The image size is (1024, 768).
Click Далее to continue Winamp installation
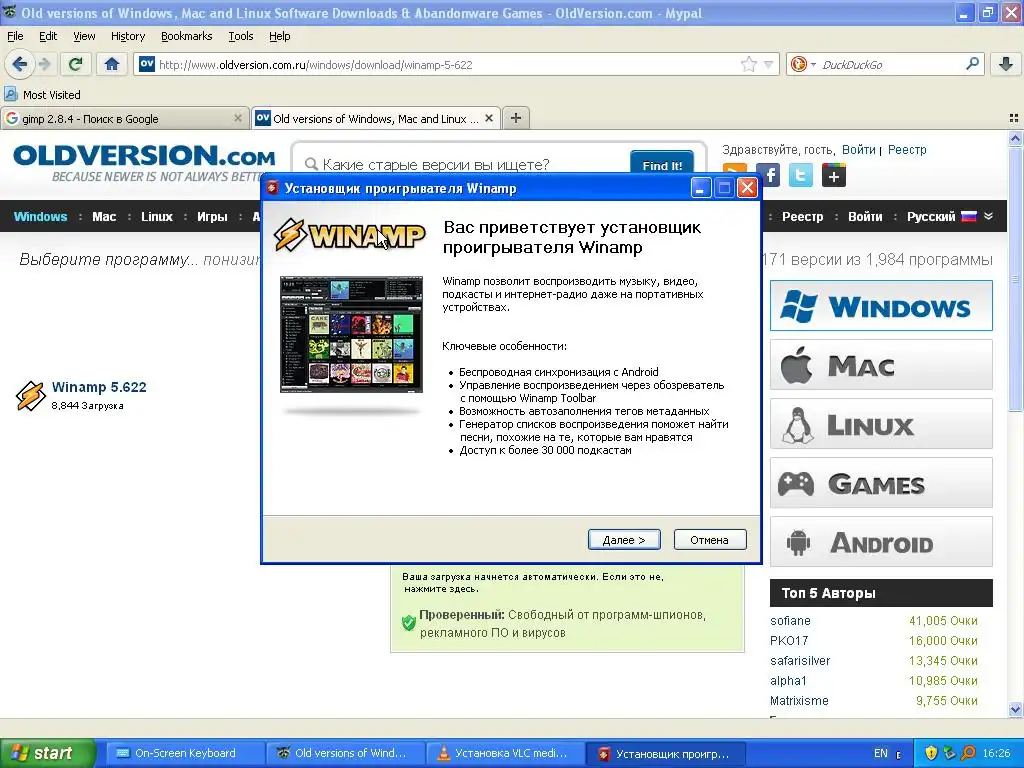coord(624,539)
